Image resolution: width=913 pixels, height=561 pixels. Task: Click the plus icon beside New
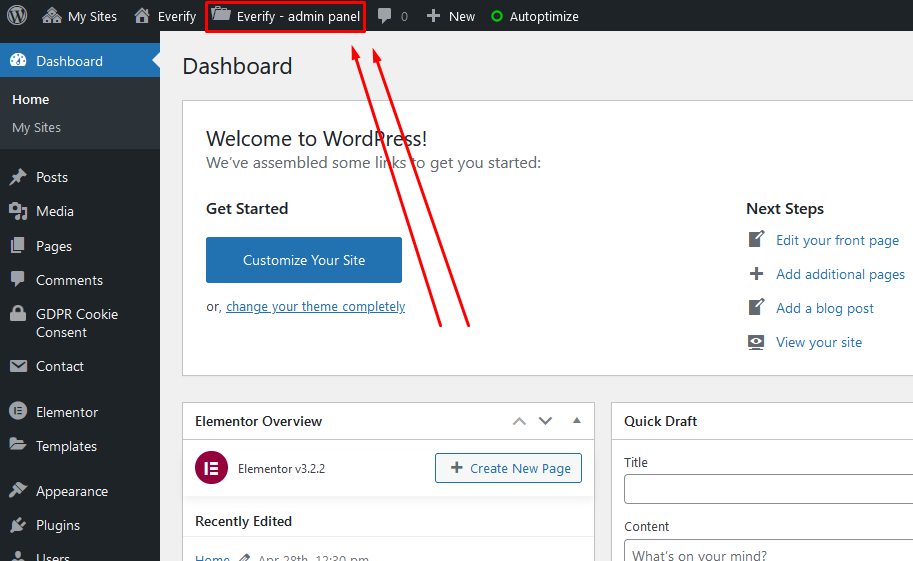(433, 16)
